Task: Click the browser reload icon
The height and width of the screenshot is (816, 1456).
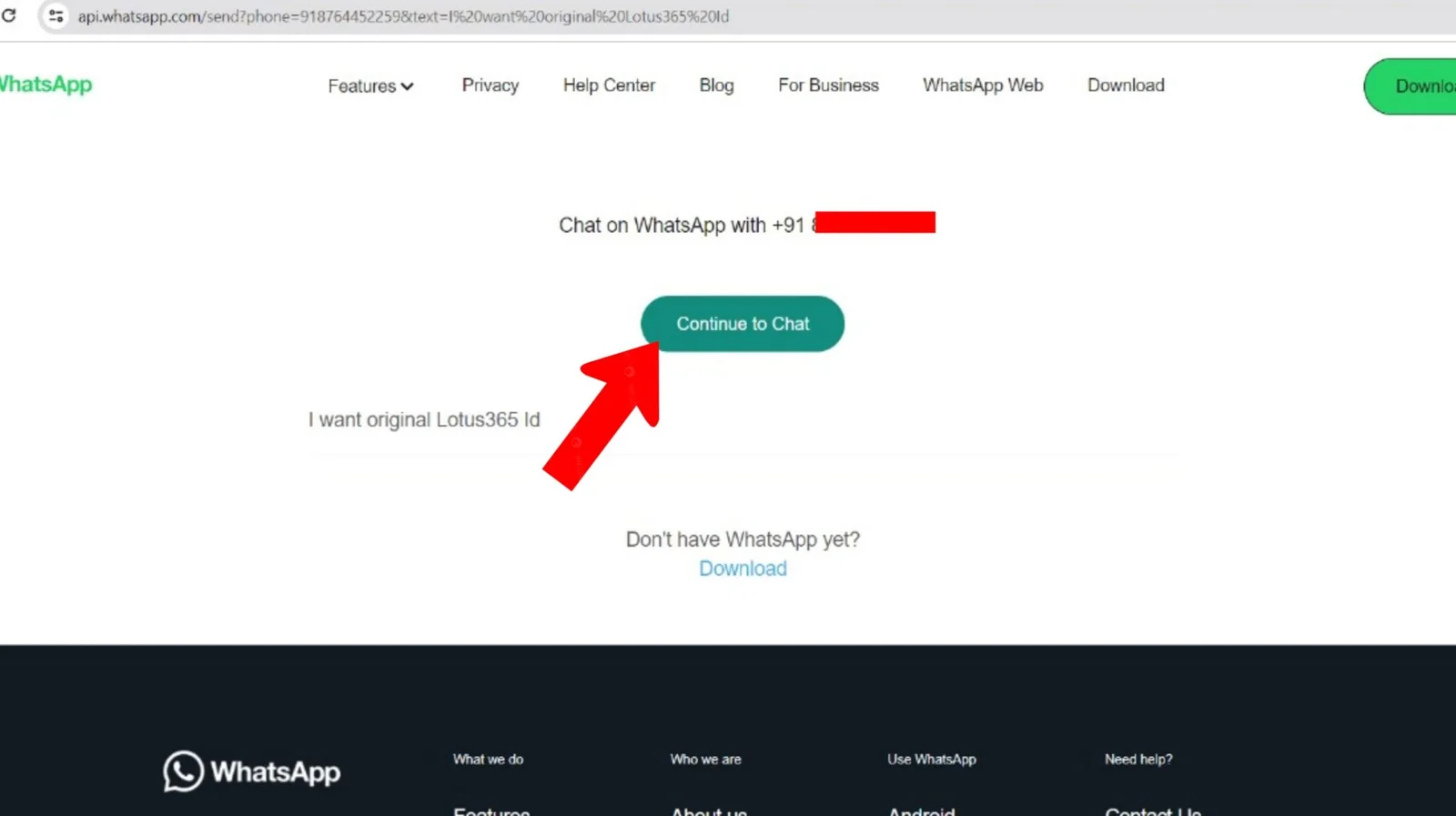Action: tap(9, 15)
